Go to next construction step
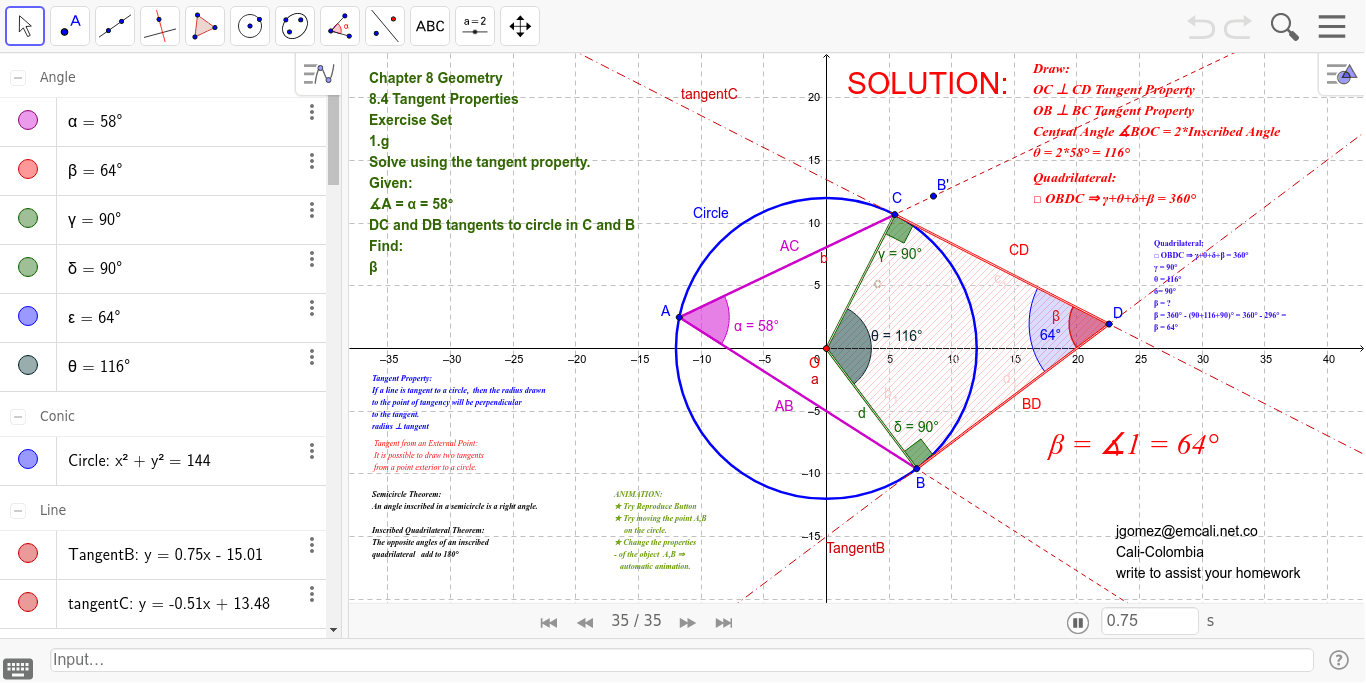1366x683 pixels. [x=688, y=622]
